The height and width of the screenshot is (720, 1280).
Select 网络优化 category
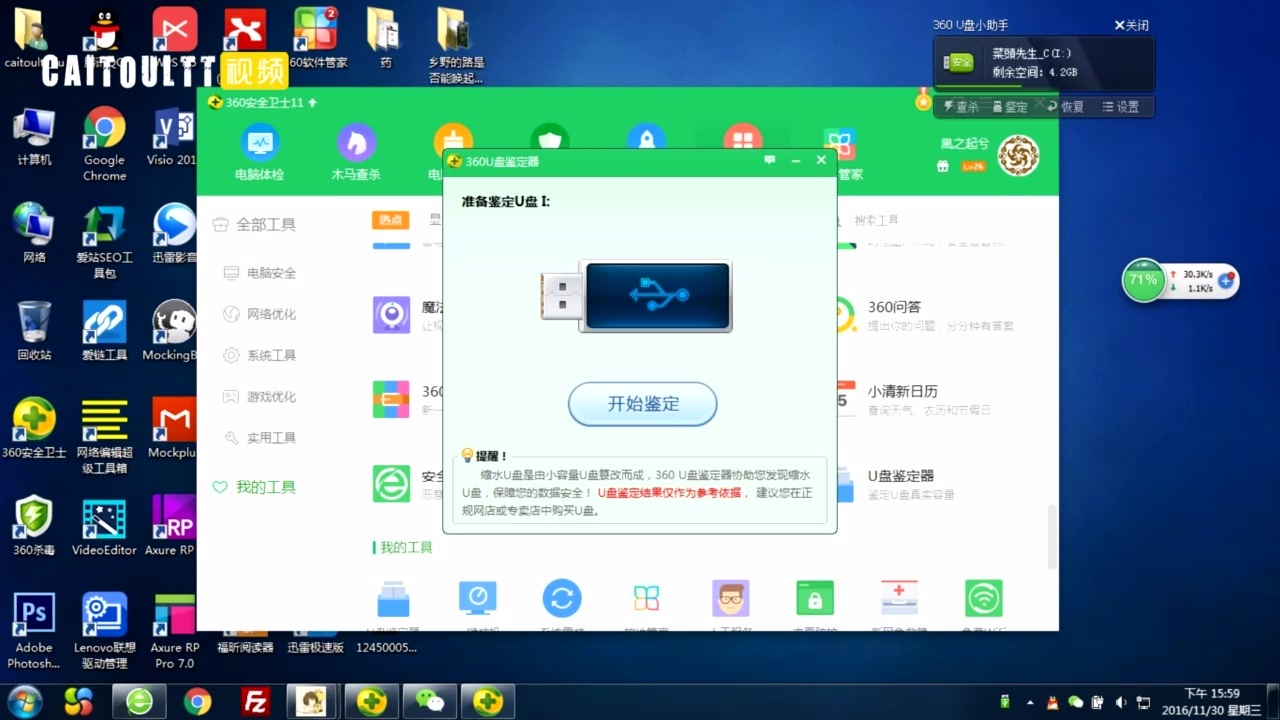260,314
